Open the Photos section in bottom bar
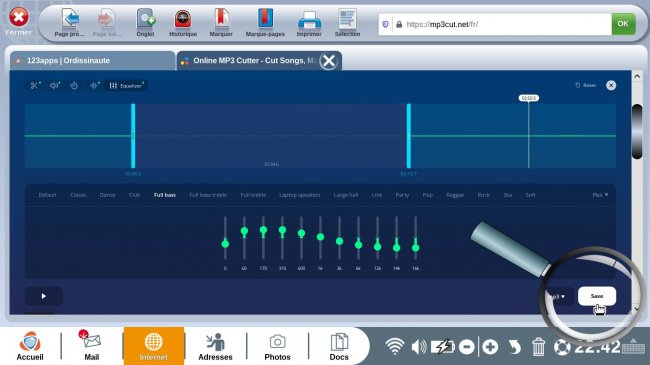Image resolution: width=650 pixels, height=365 pixels. coord(277,346)
